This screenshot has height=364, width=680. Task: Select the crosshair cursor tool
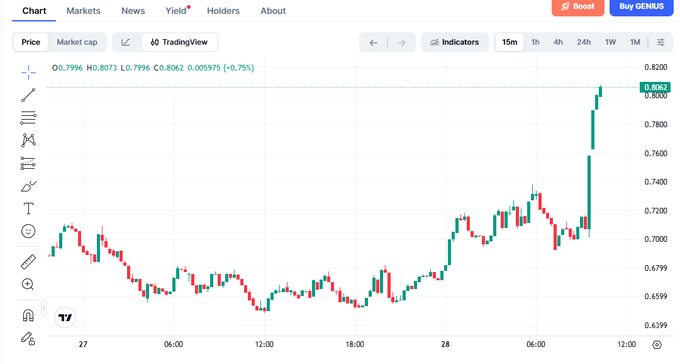tap(28, 72)
